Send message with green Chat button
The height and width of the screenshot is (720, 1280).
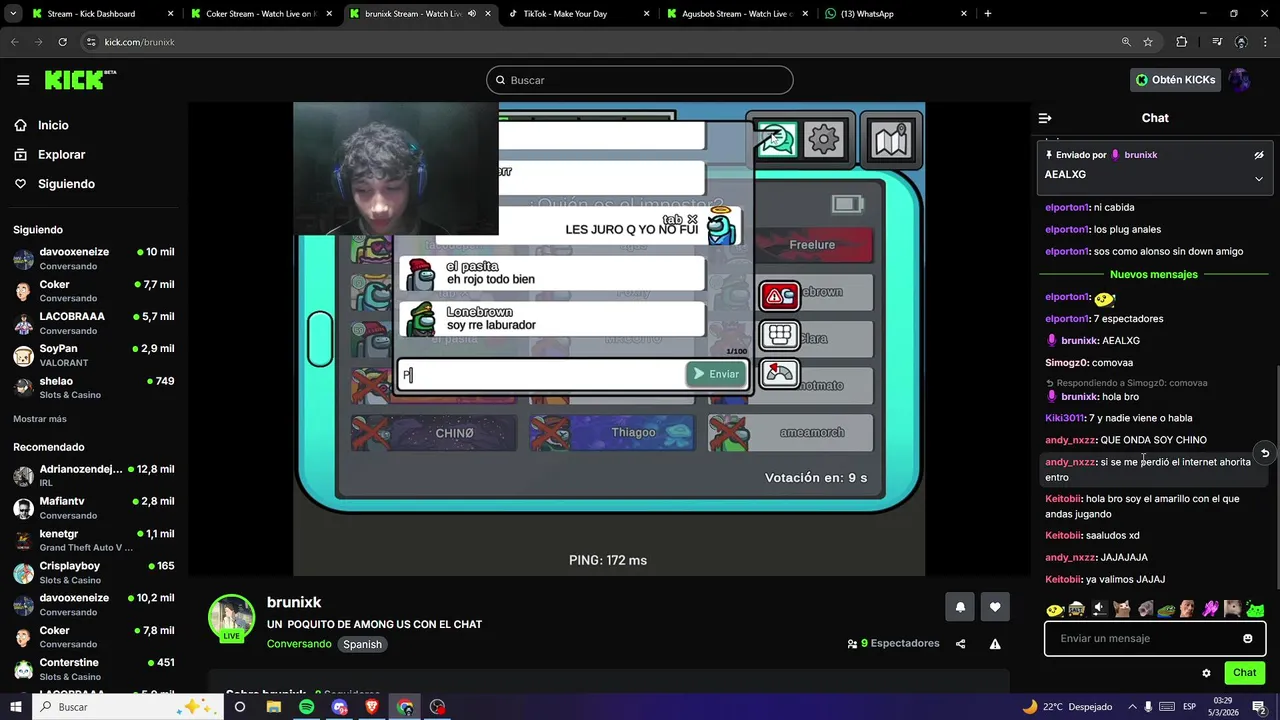[1244, 673]
